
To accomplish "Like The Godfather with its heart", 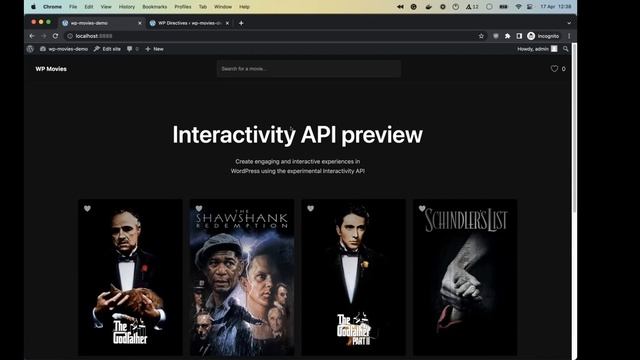I will click(87, 209).
